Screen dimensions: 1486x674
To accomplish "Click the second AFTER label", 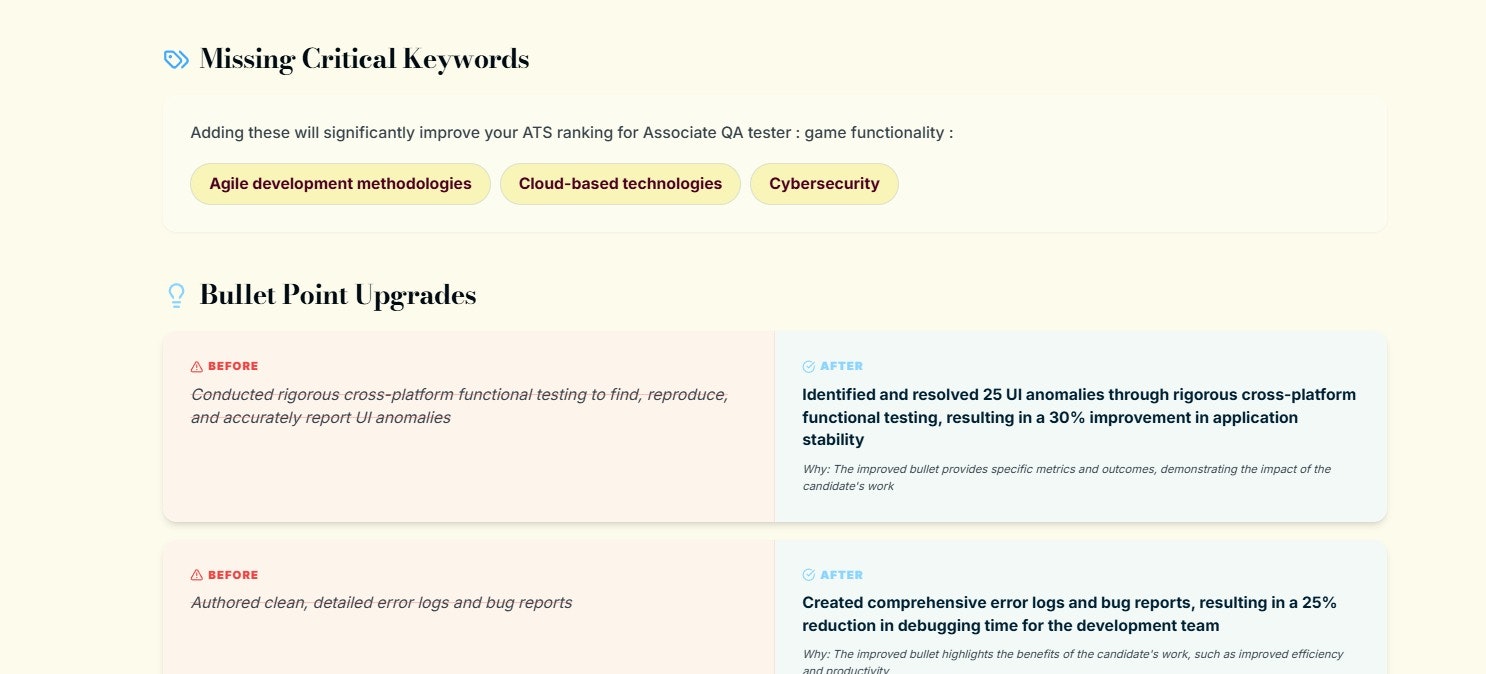I will click(x=840, y=574).
